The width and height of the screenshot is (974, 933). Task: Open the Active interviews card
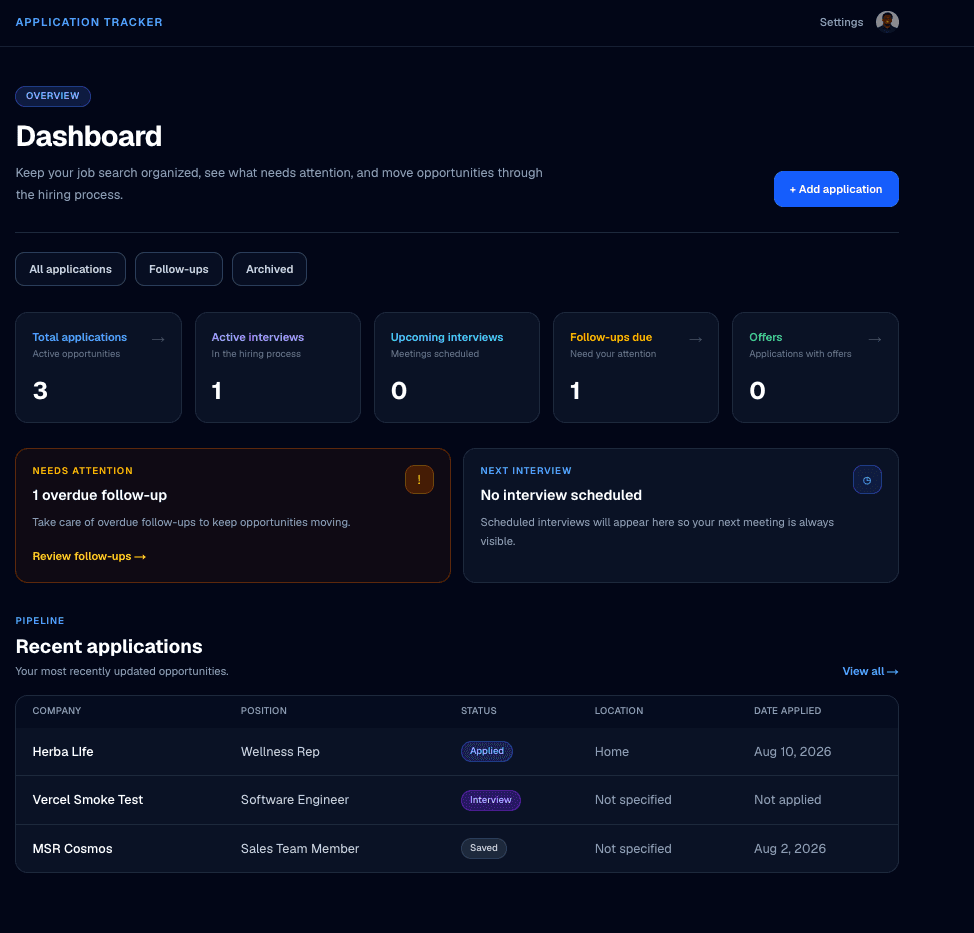click(278, 367)
